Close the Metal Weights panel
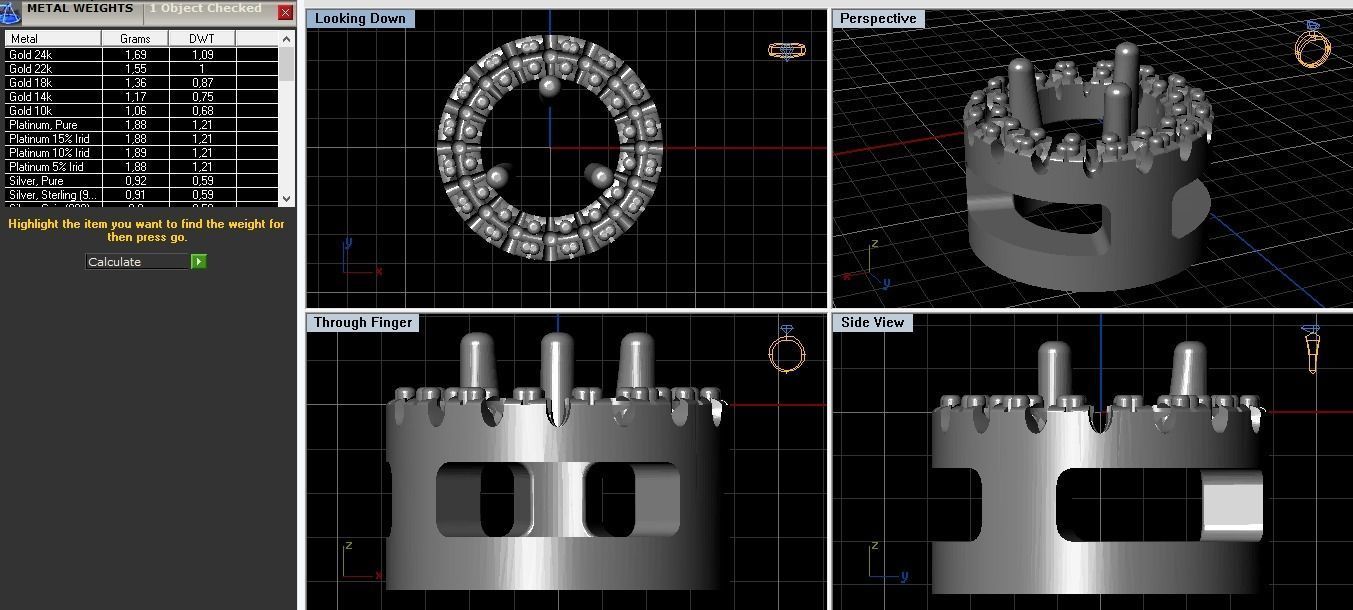Viewport: 1353px width, 610px height. (285, 13)
